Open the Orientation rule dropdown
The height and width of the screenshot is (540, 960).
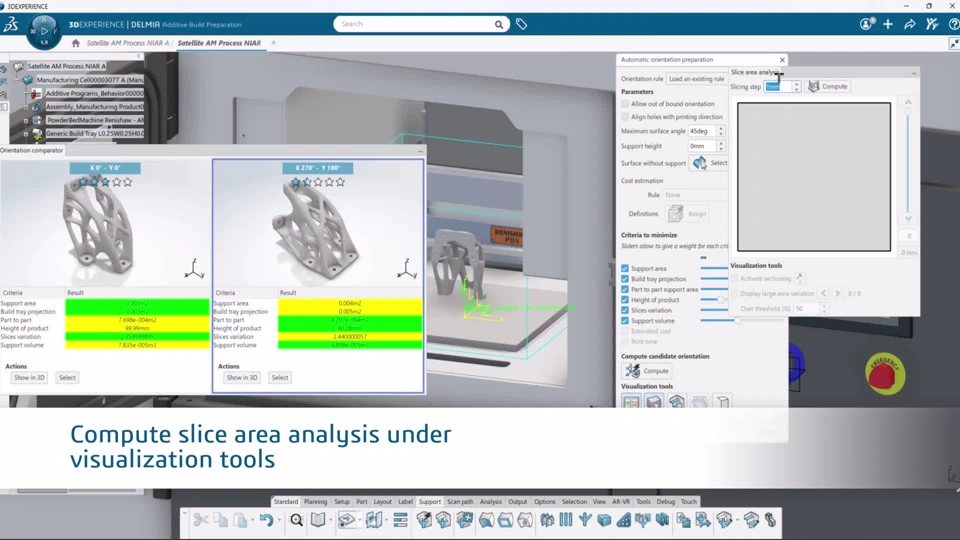(x=697, y=79)
